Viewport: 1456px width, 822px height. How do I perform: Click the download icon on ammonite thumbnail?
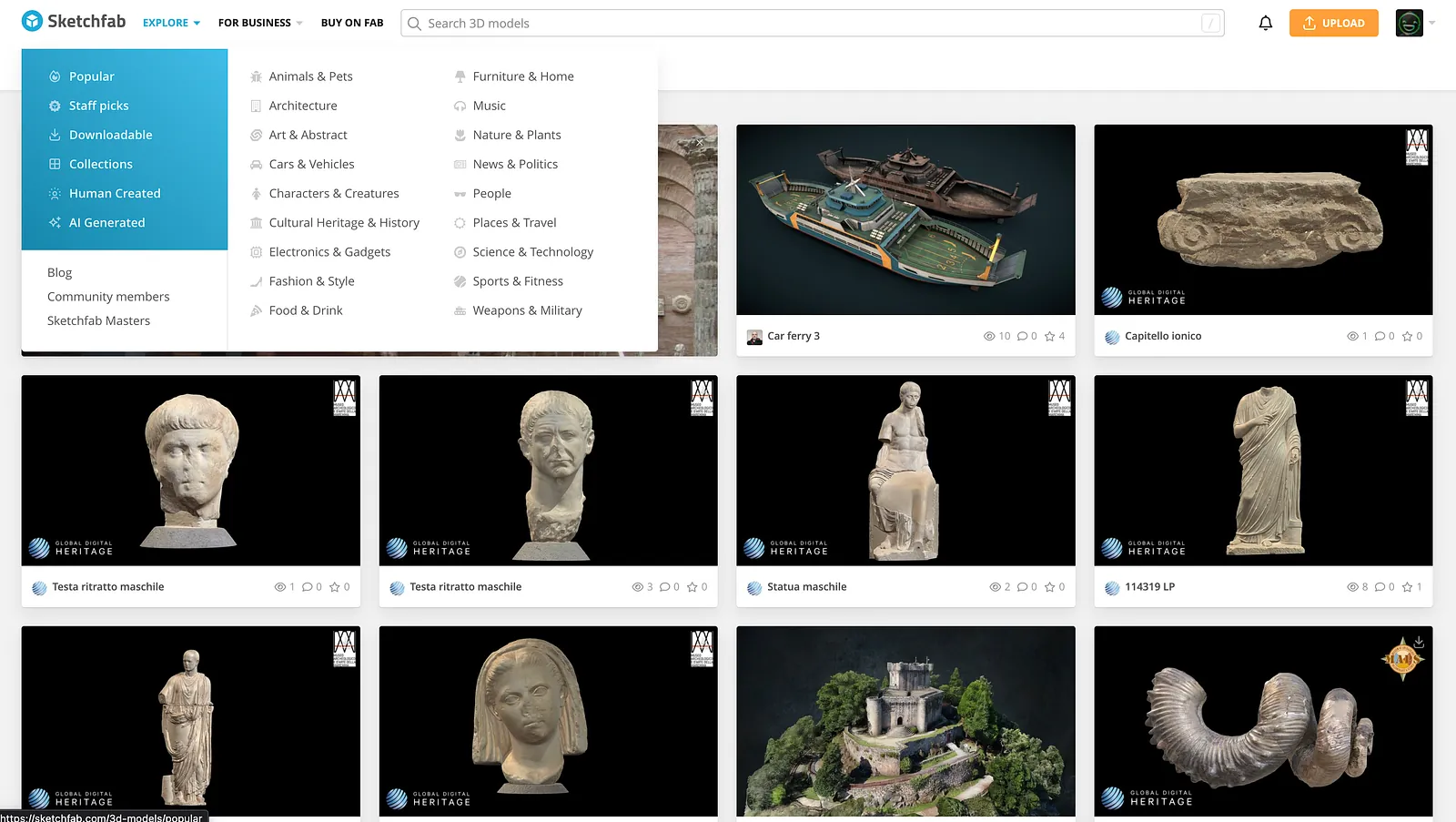[1419, 641]
